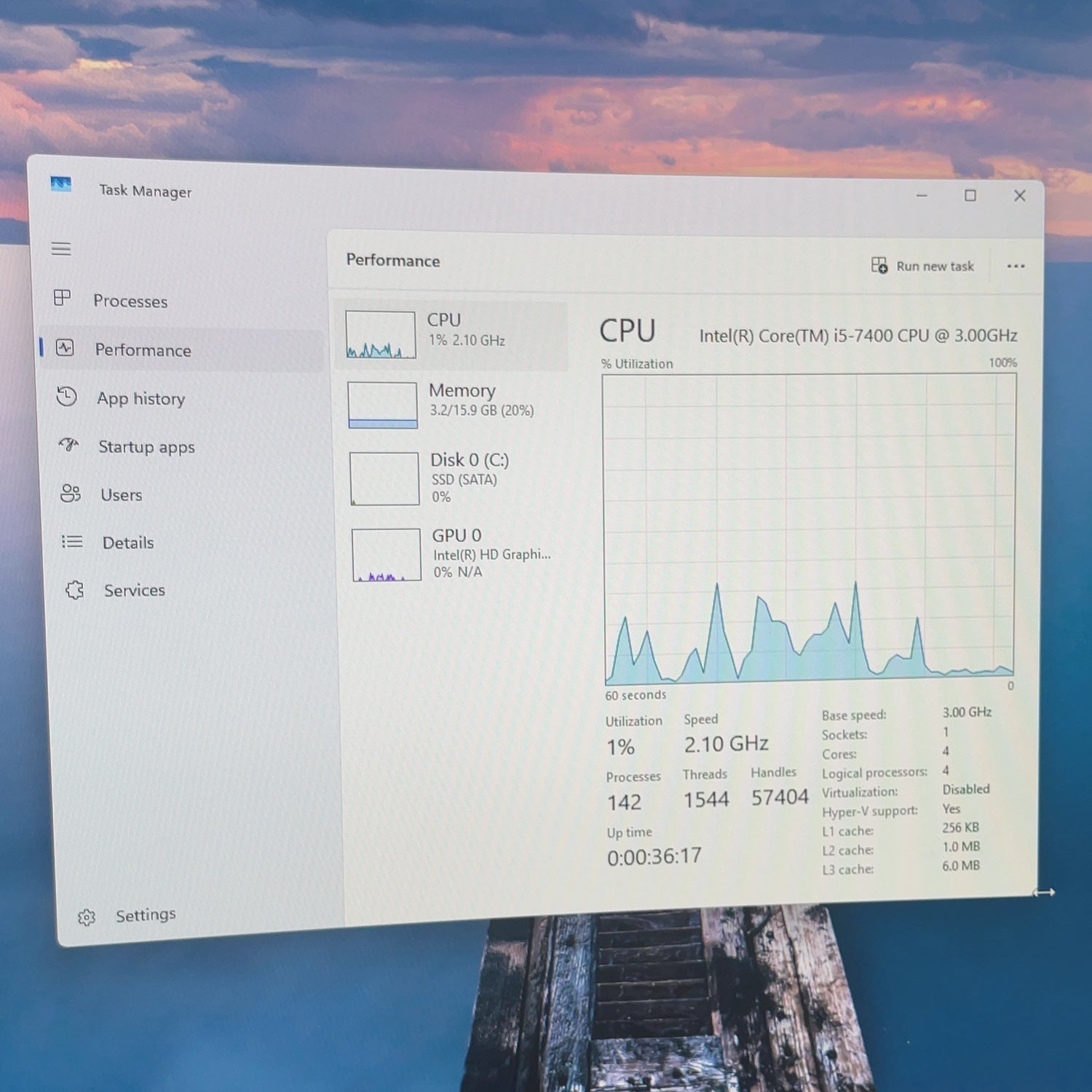Minimize the Task Manager window

point(922,195)
